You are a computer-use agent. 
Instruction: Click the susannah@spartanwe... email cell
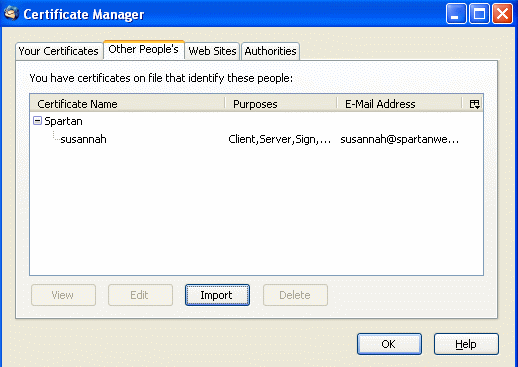point(399,139)
